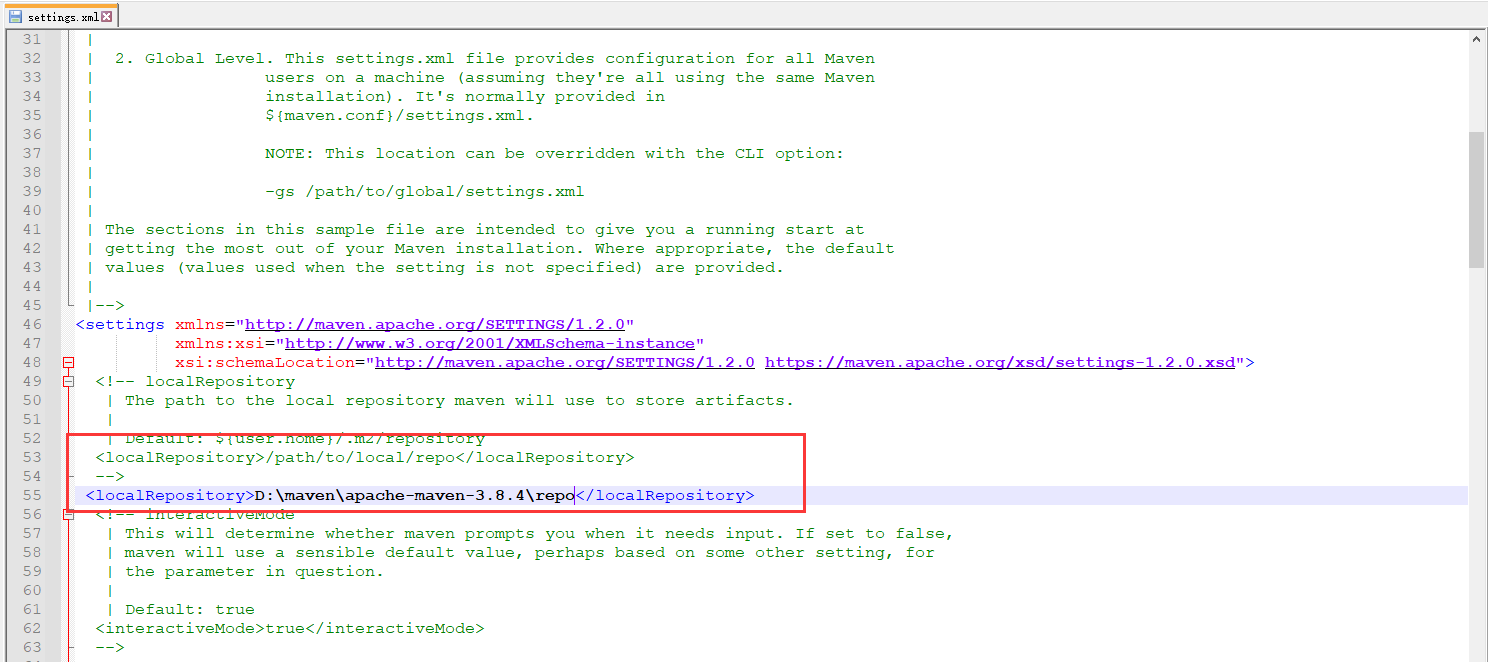
Task: Click the closing </localRepository> tag on line 55
Action: [x=665, y=495]
